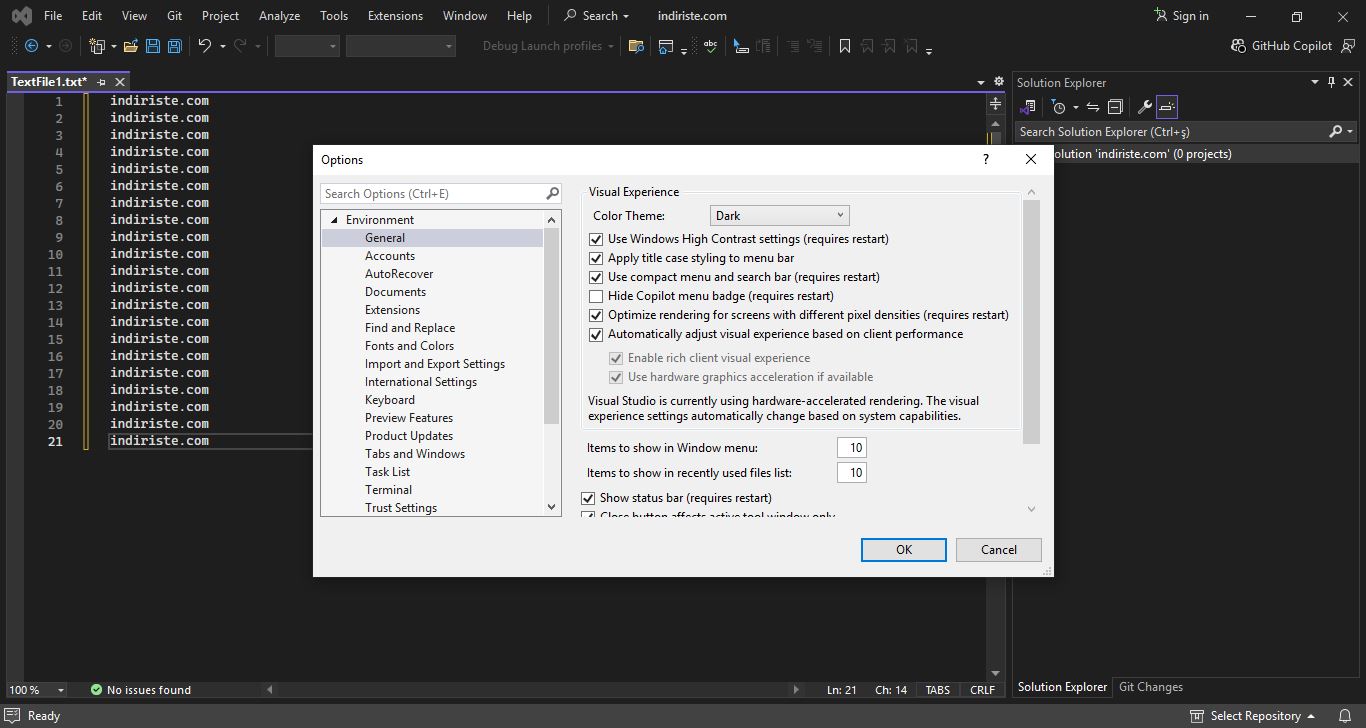1366x728 pixels.
Task: Click the recently used files list count field
Action: point(852,473)
